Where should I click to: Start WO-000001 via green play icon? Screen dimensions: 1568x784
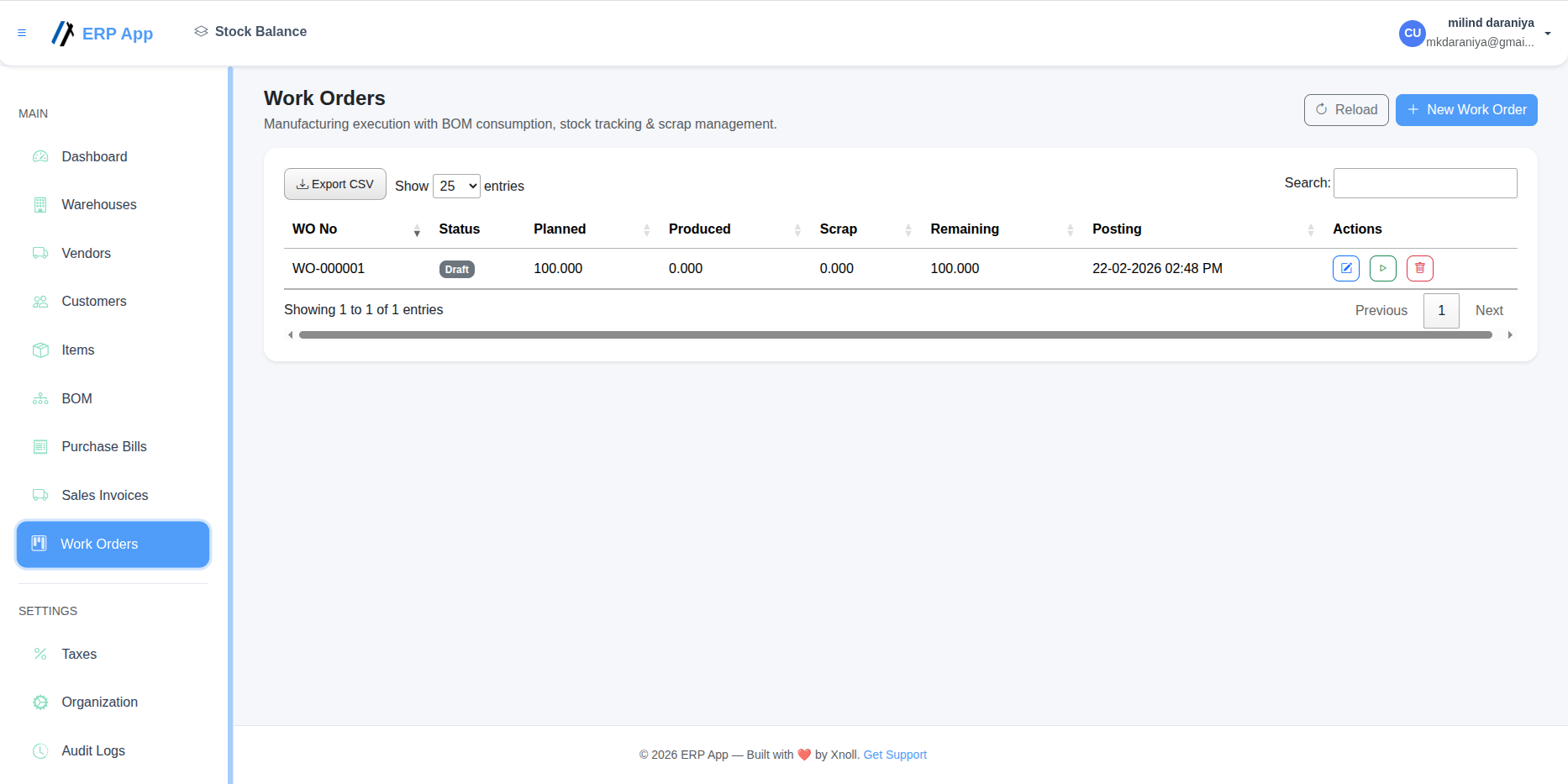pos(1382,268)
